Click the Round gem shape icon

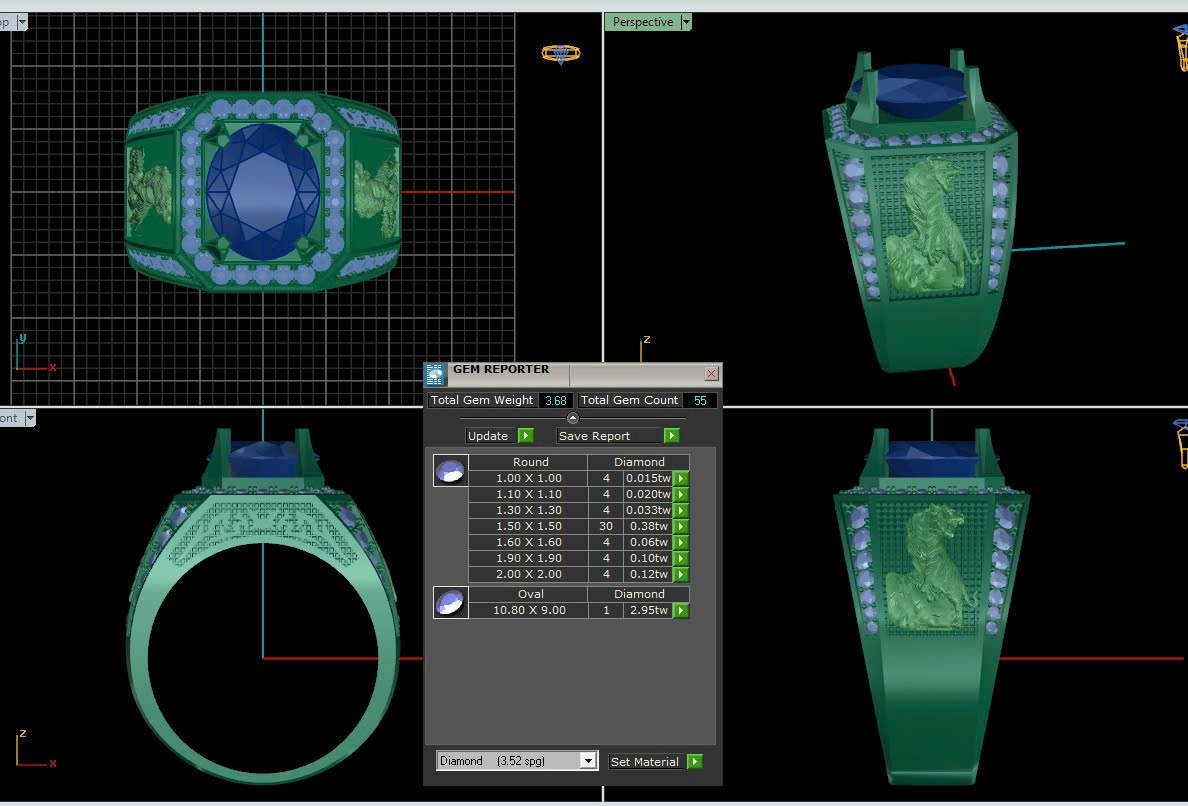(451, 471)
